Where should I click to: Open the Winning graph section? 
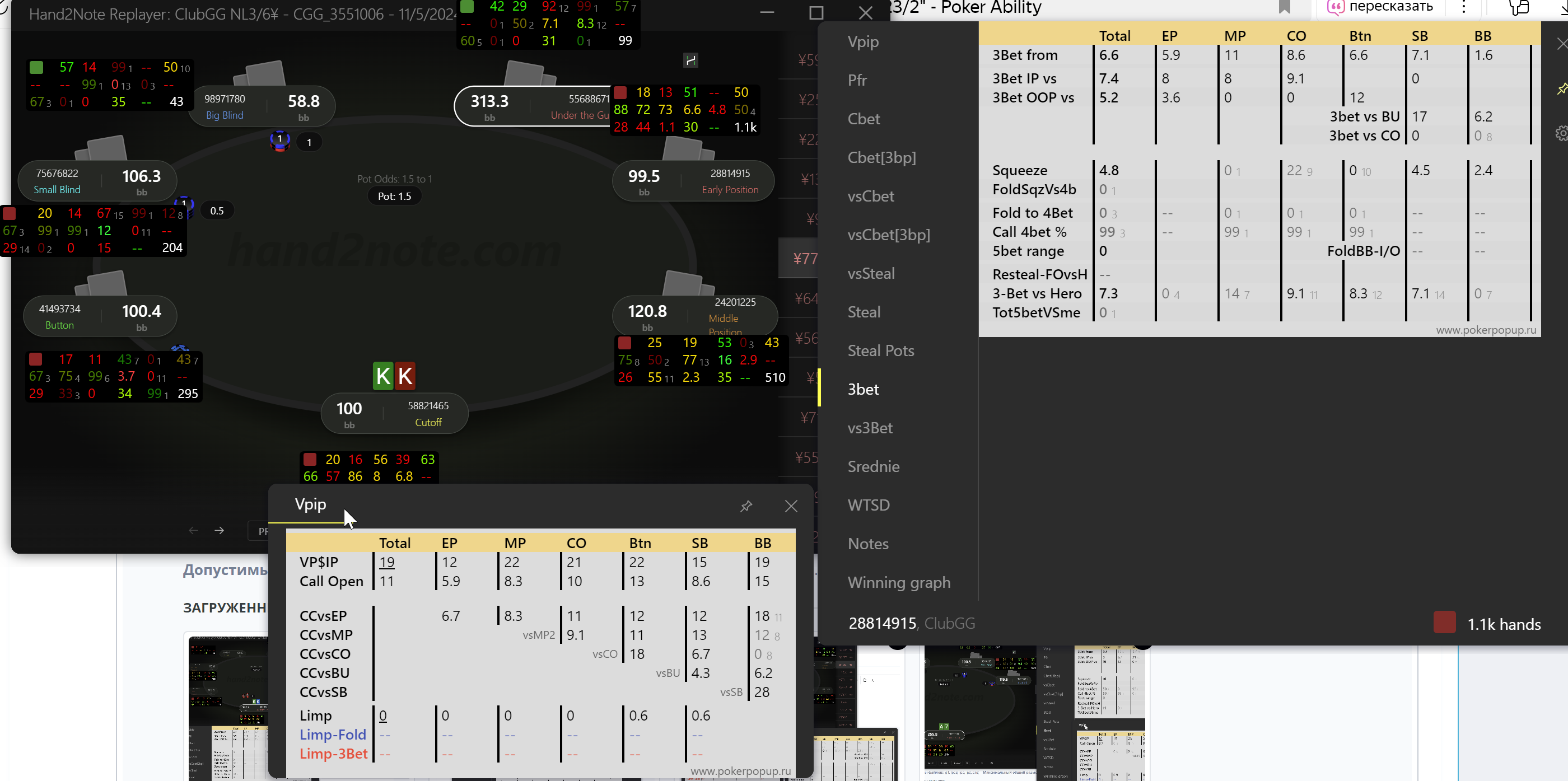pos(898,583)
